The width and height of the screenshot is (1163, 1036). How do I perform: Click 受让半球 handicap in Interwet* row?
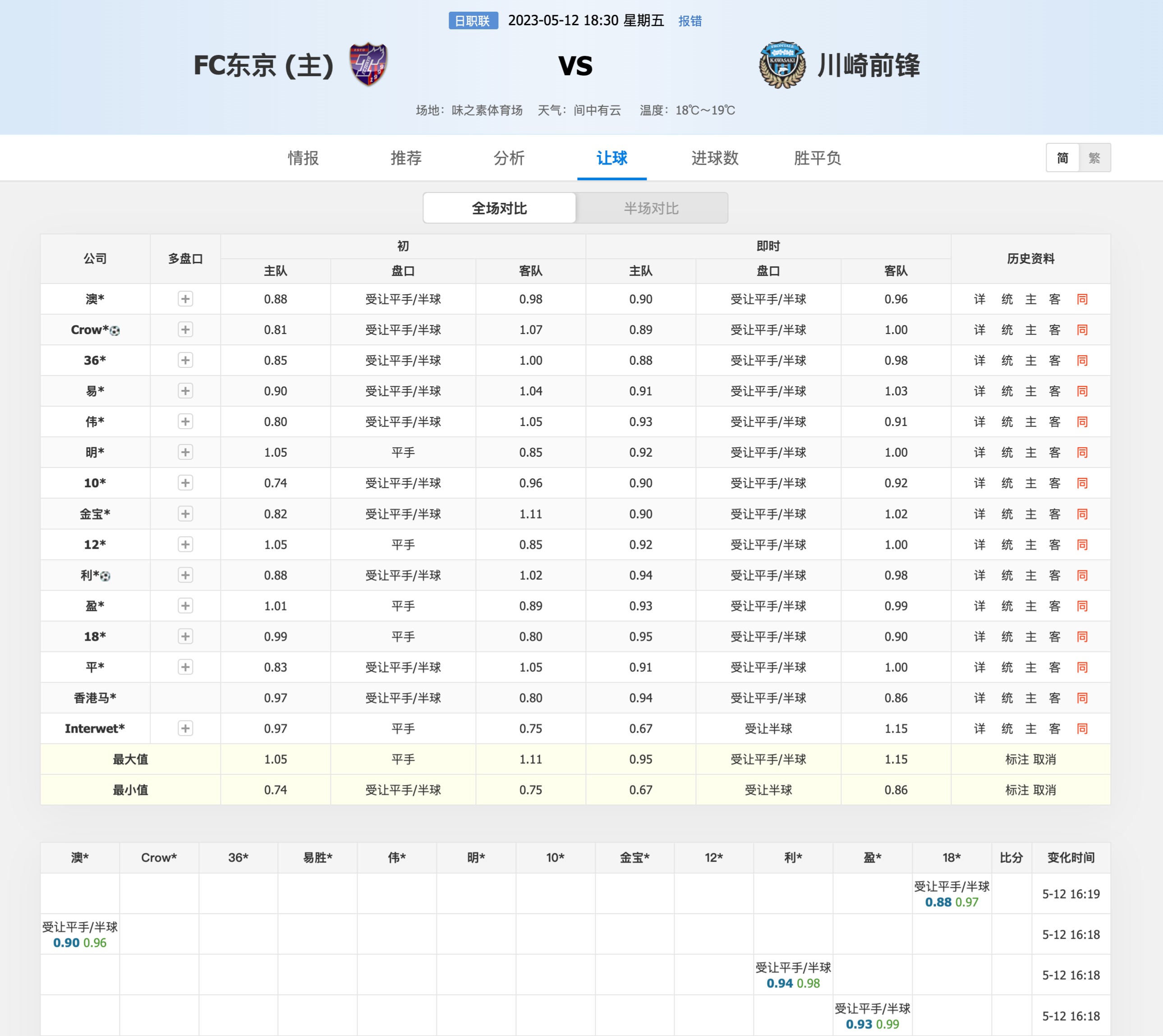point(768,729)
